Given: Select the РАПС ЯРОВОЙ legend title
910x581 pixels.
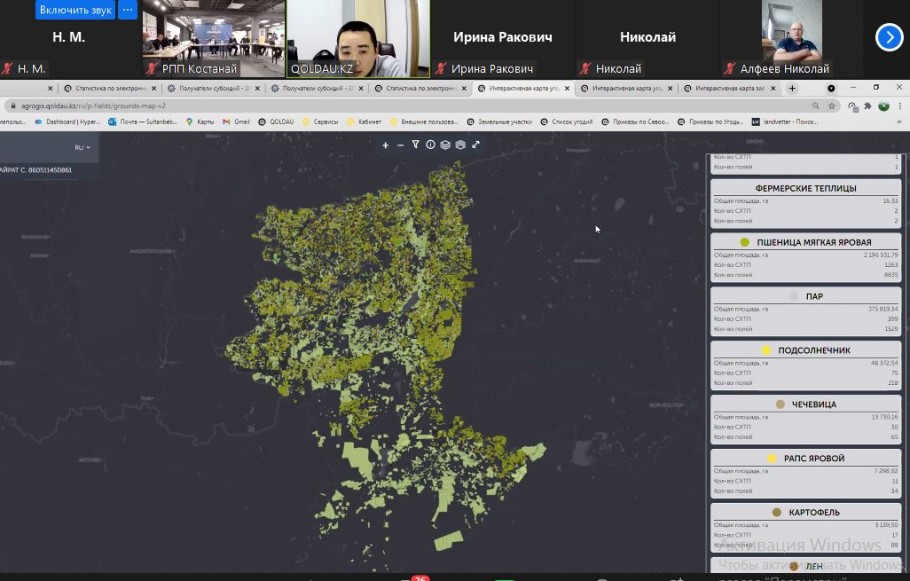Looking at the screenshot, I should 814,458.
